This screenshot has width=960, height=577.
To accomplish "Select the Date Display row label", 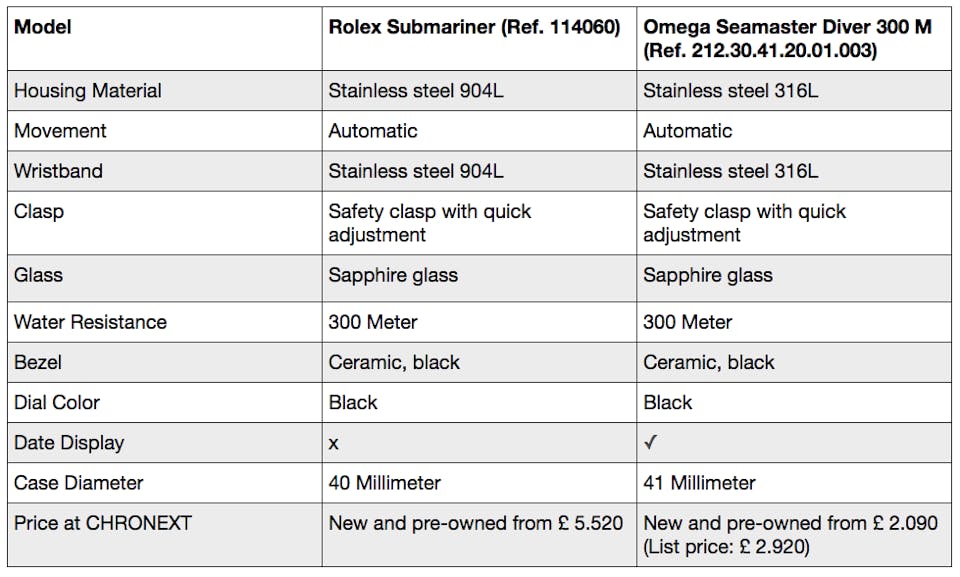I will click(x=69, y=442).
